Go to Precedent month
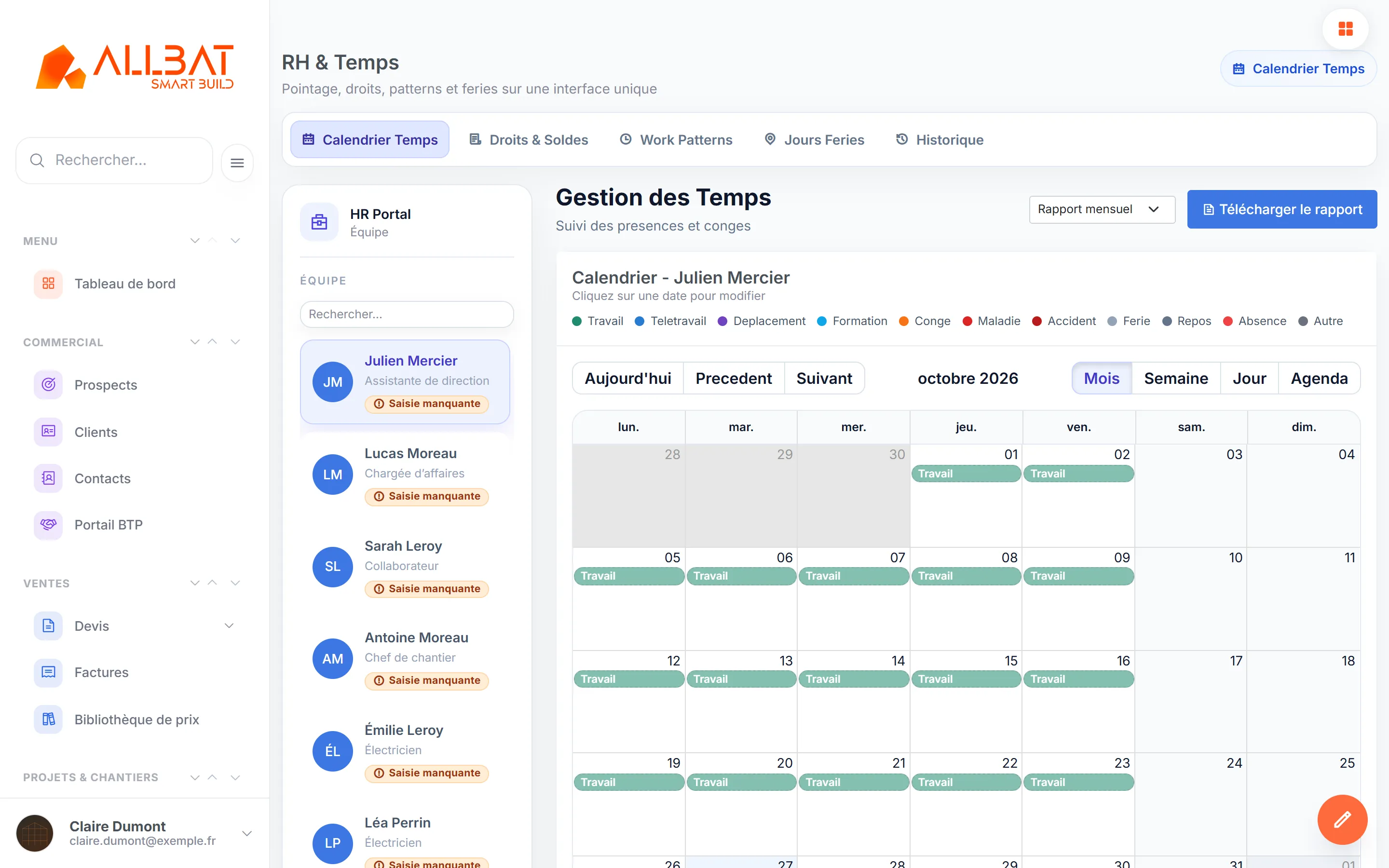Screen dimensions: 1389x868 (734, 379)
